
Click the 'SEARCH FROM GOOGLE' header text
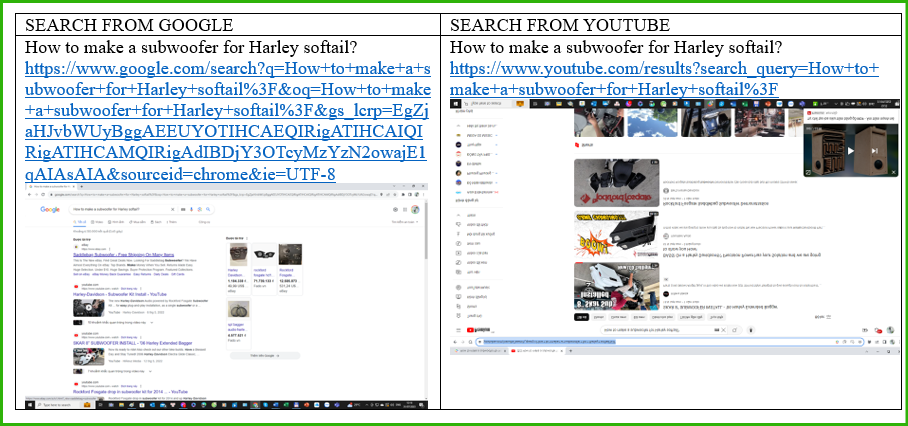coord(129,25)
